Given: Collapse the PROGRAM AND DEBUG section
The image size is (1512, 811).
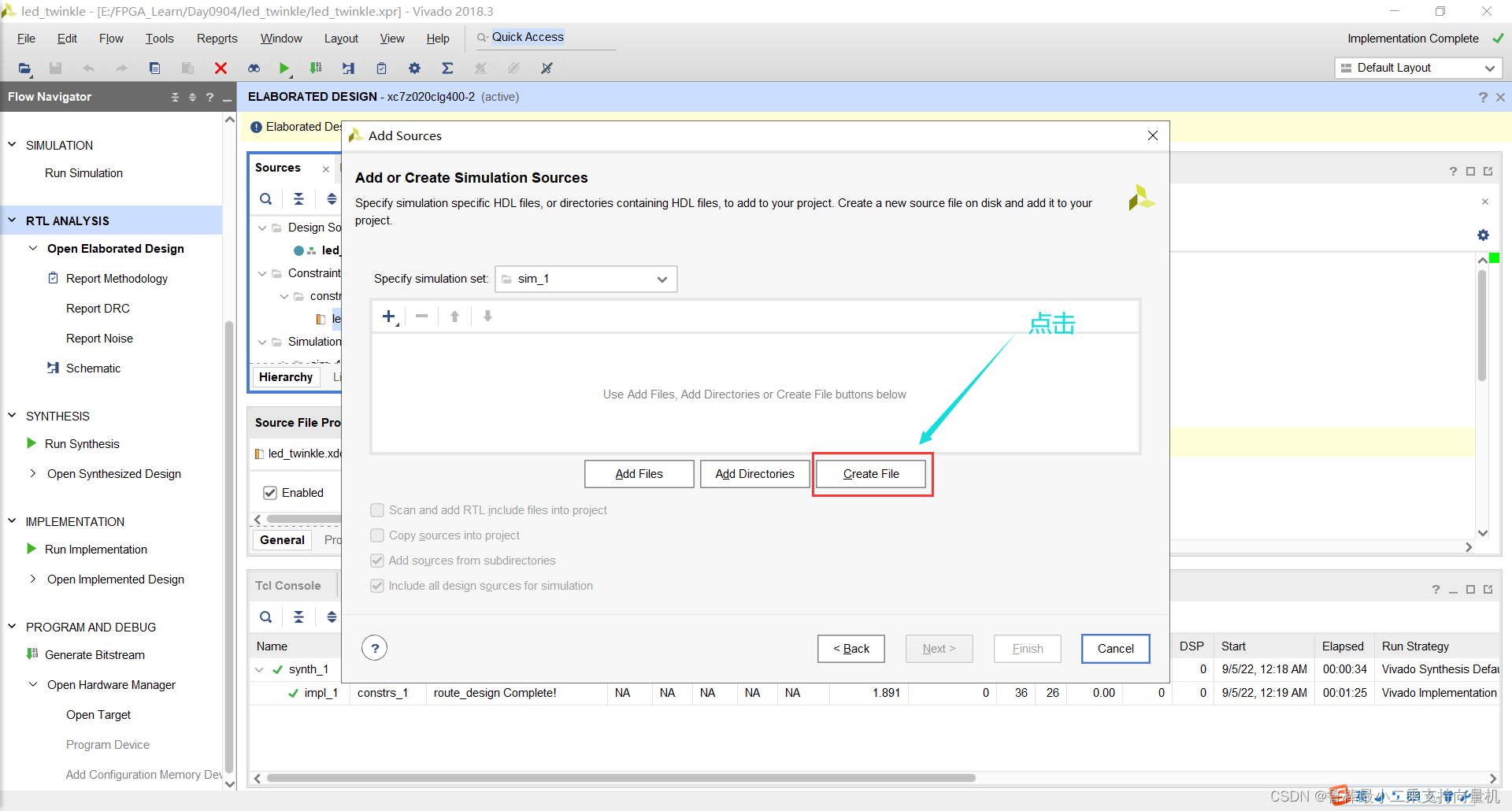Looking at the screenshot, I should (x=12, y=627).
